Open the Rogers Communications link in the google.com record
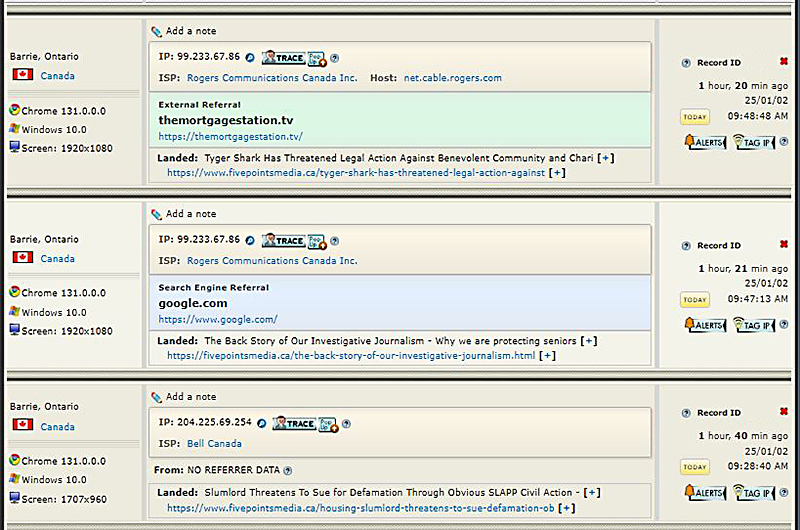This screenshot has width=800, height=530. pyautogui.click(x=272, y=261)
